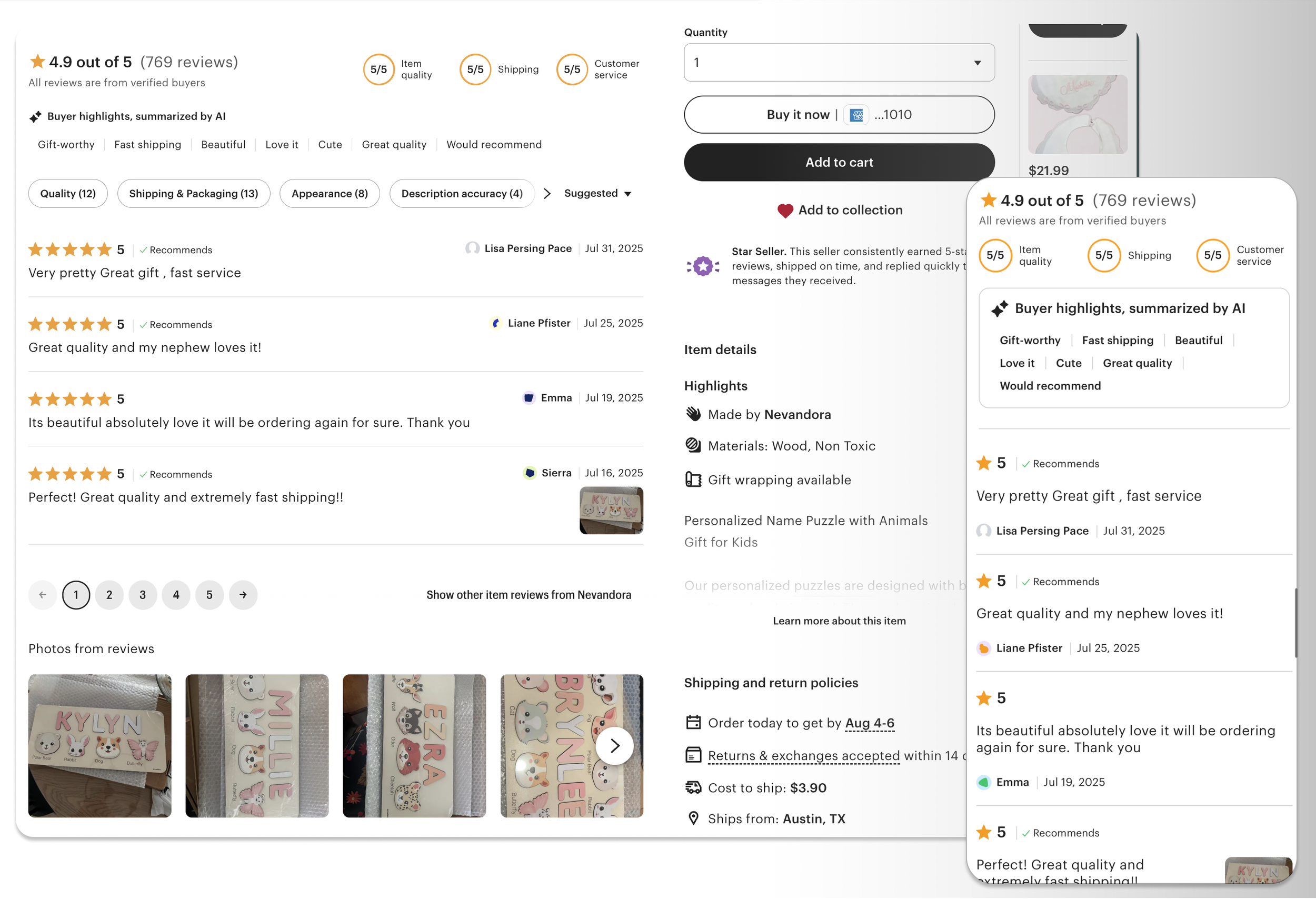Toggle the Appearance (8) review filter

point(330,194)
